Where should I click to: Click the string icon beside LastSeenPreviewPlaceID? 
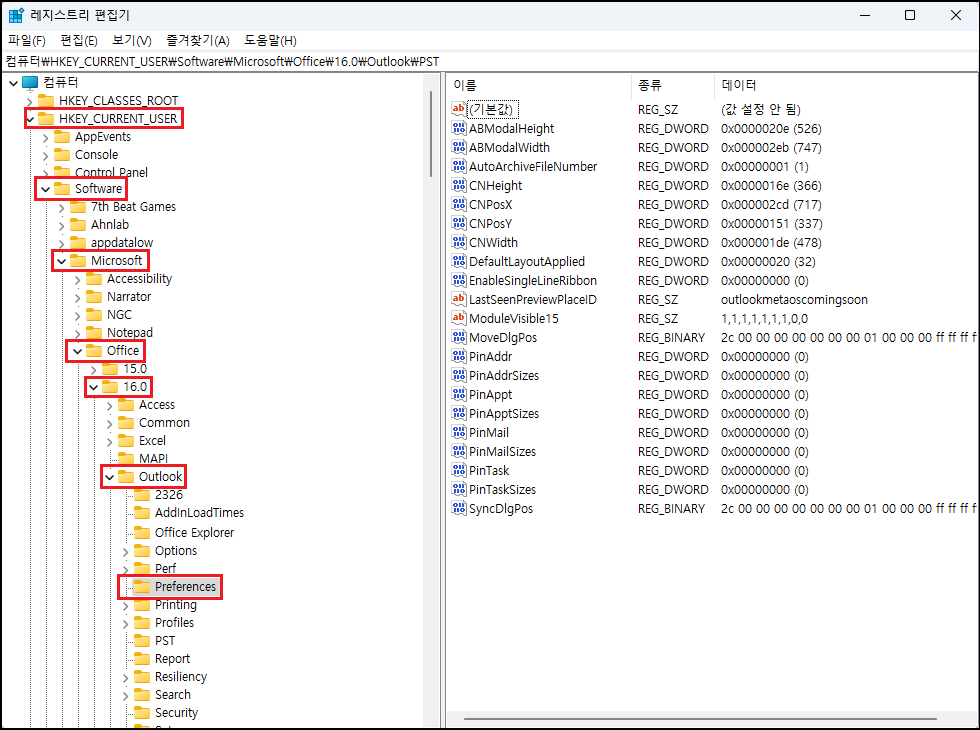coord(459,299)
